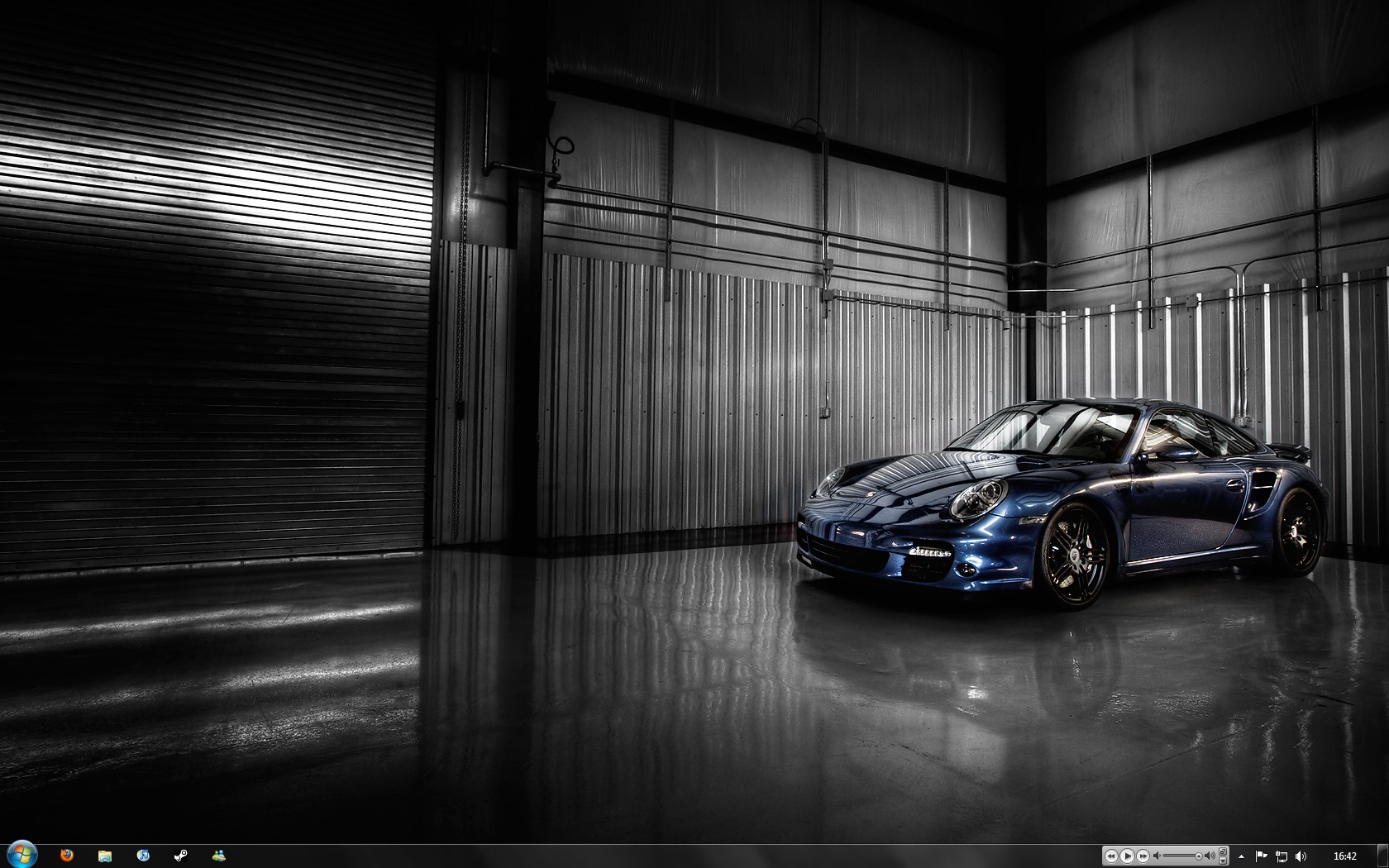The image size is (1389, 868).
Task: Open the system volume tray icon
Action: (1301, 856)
